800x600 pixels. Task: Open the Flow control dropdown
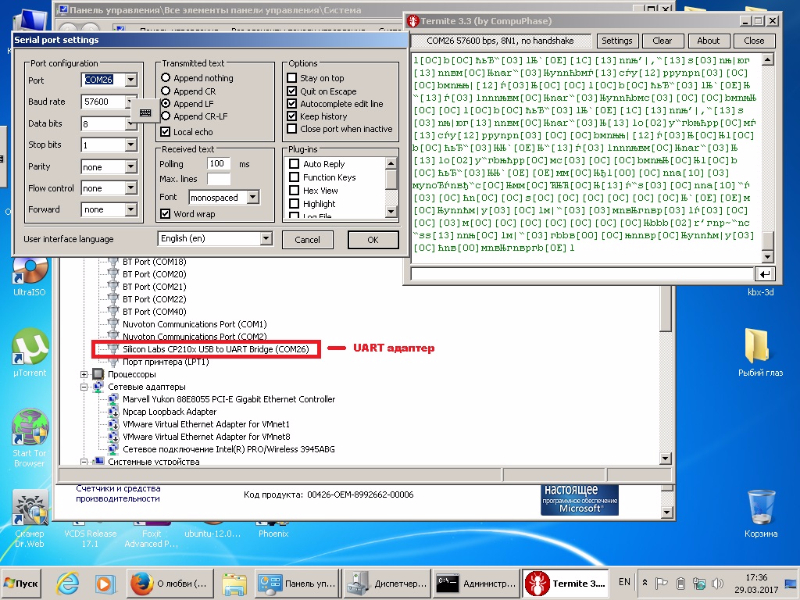(x=131, y=188)
